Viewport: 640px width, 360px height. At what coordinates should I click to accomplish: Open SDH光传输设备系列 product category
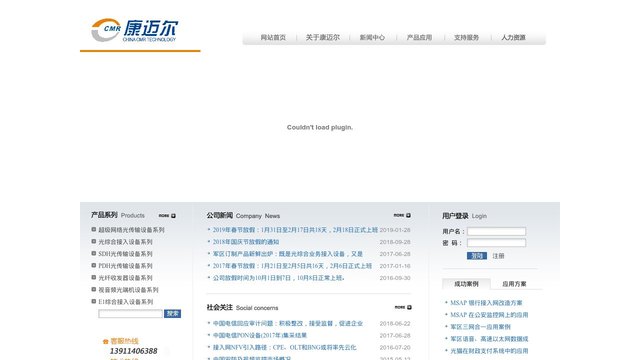pyautogui.click(x=125, y=253)
